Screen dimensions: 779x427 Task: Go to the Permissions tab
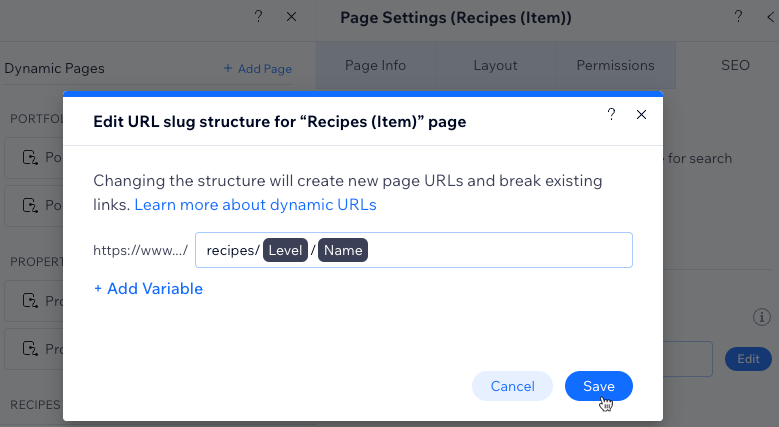(615, 65)
